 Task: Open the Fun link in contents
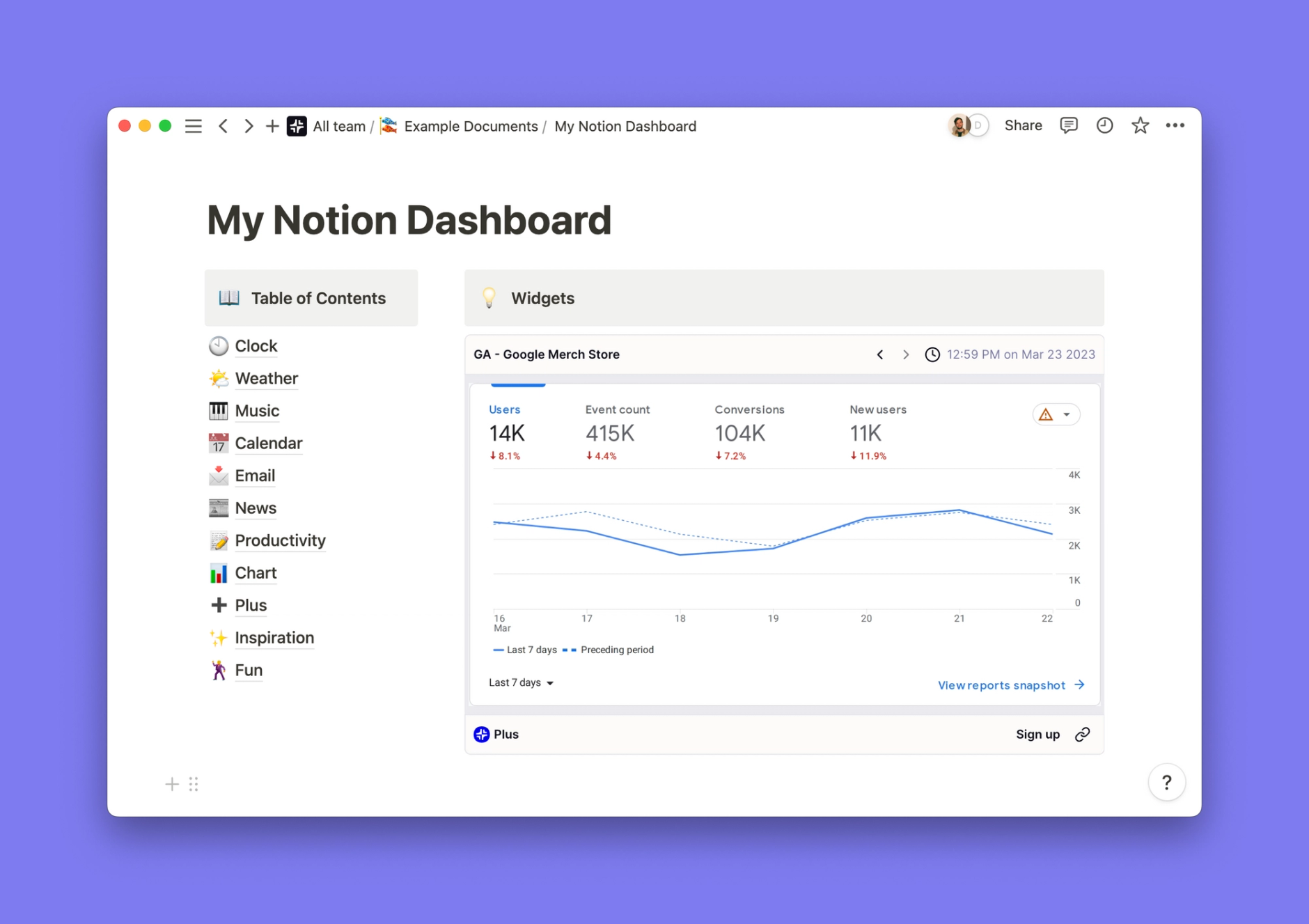pos(249,670)
